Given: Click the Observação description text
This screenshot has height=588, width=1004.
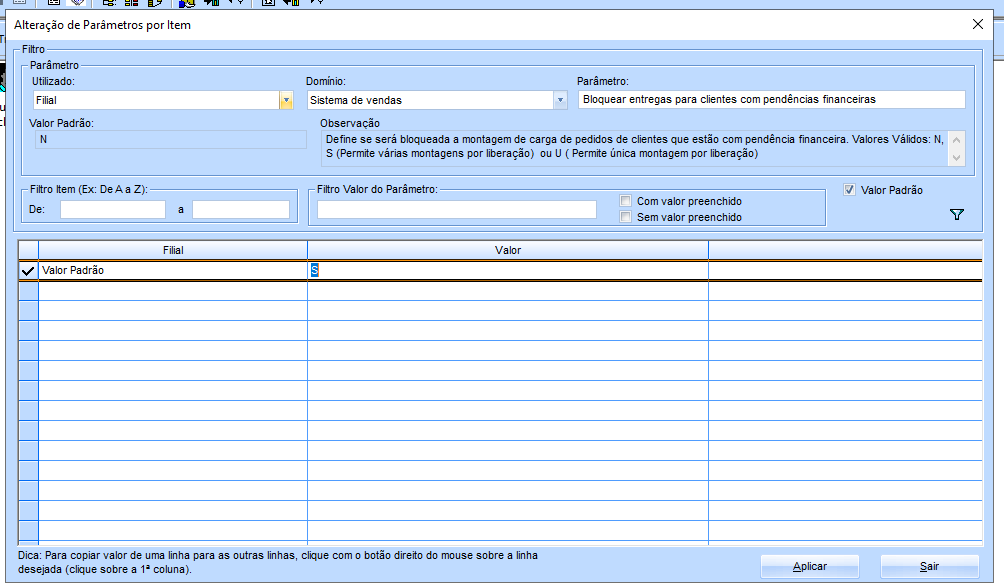Looking at the screenshot, I should pos(634,147).
